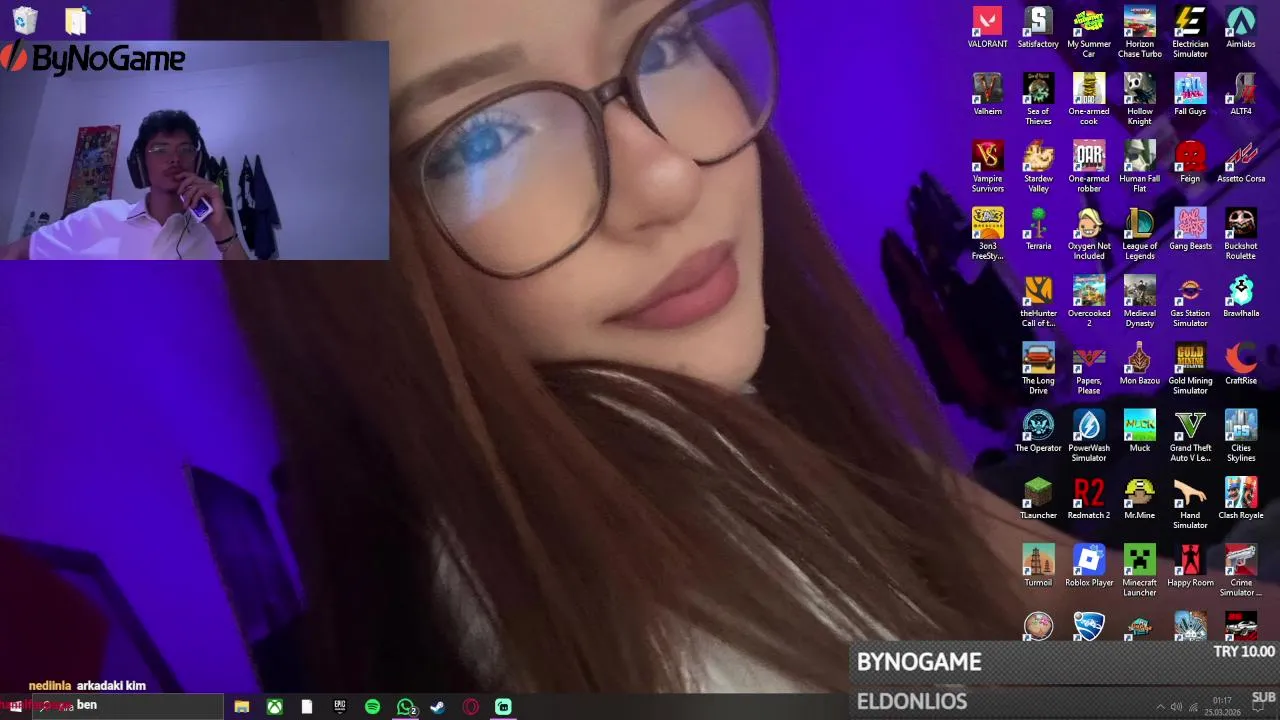Open the Overcooked 2 shortcut
1280x720 pixels.
click(x=1089, y=300)
